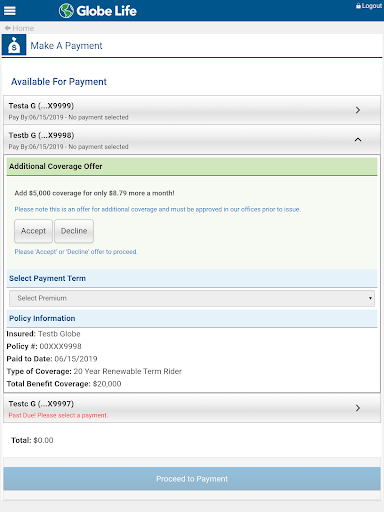Go back to Home link
Screen dimensions: 384x512
click(x=23, y=28)
